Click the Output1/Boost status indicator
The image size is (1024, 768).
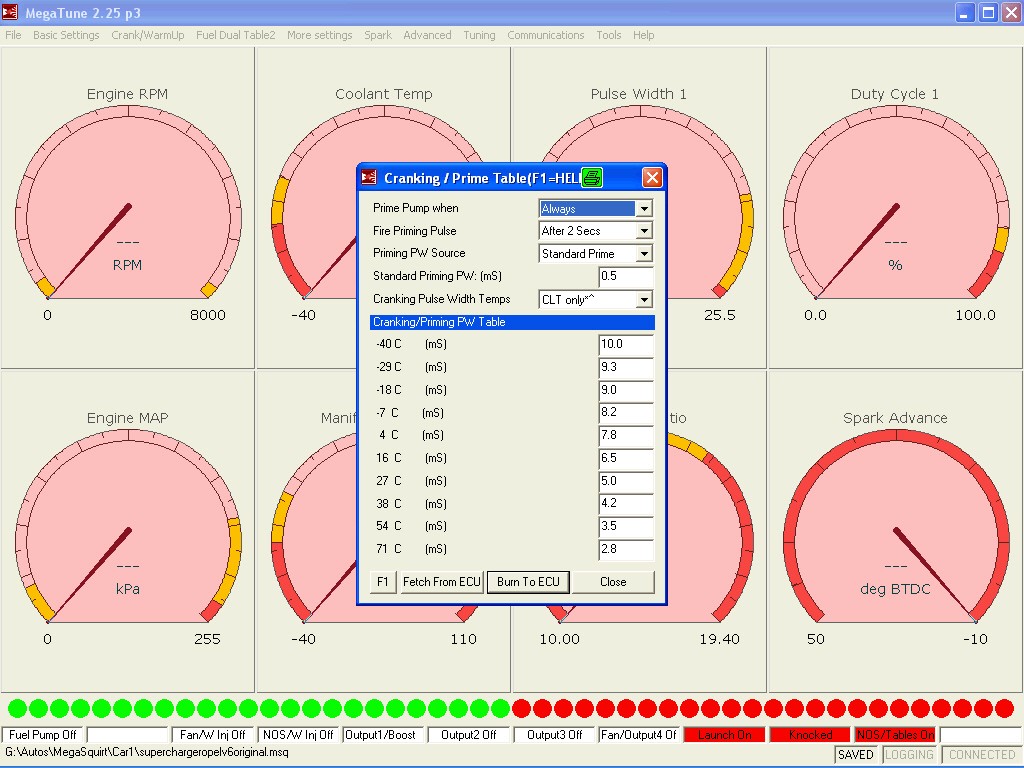coord(383,735)
